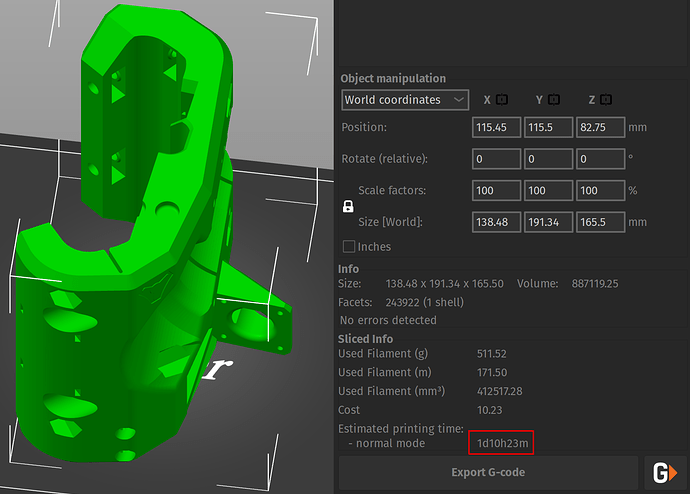Select the Size Z field 165.5
Image resolution: width=690 pixels, height=494 pixels.
pyautogui.click(x=600, y=222)
